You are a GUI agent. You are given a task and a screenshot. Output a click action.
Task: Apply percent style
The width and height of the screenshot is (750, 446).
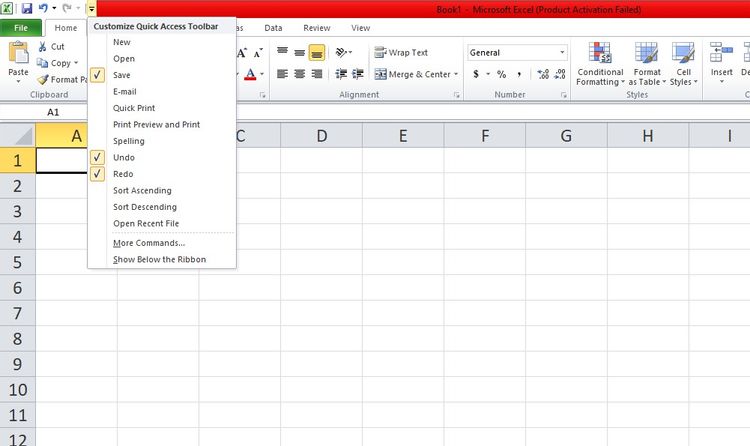pos(501,74)
